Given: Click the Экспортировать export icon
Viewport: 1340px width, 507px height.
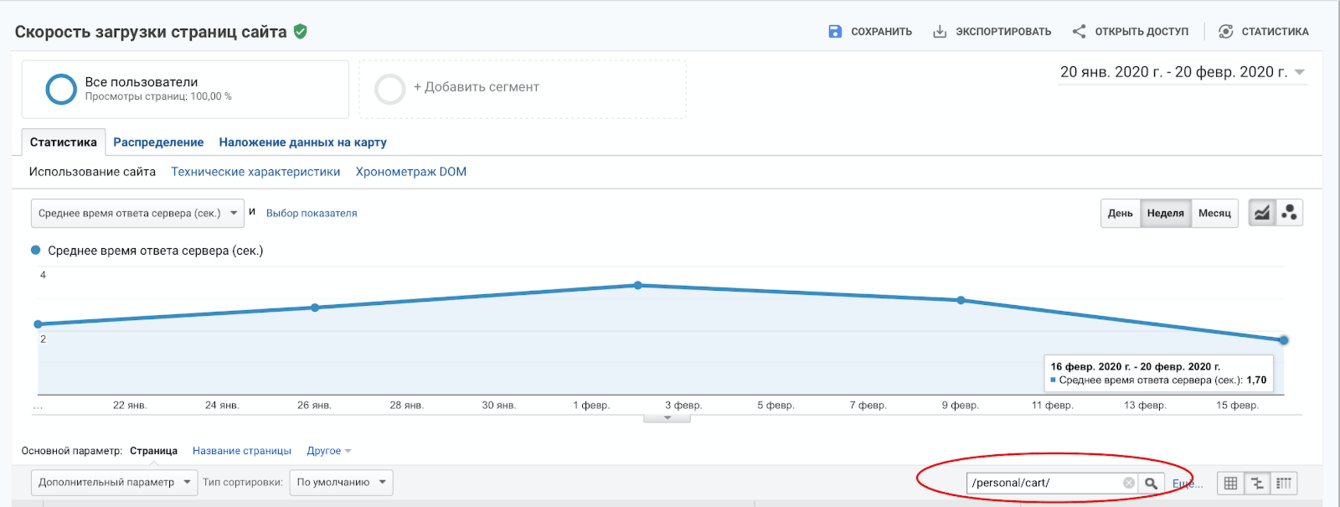Looking at the screenshot, I should pos(939,31).
